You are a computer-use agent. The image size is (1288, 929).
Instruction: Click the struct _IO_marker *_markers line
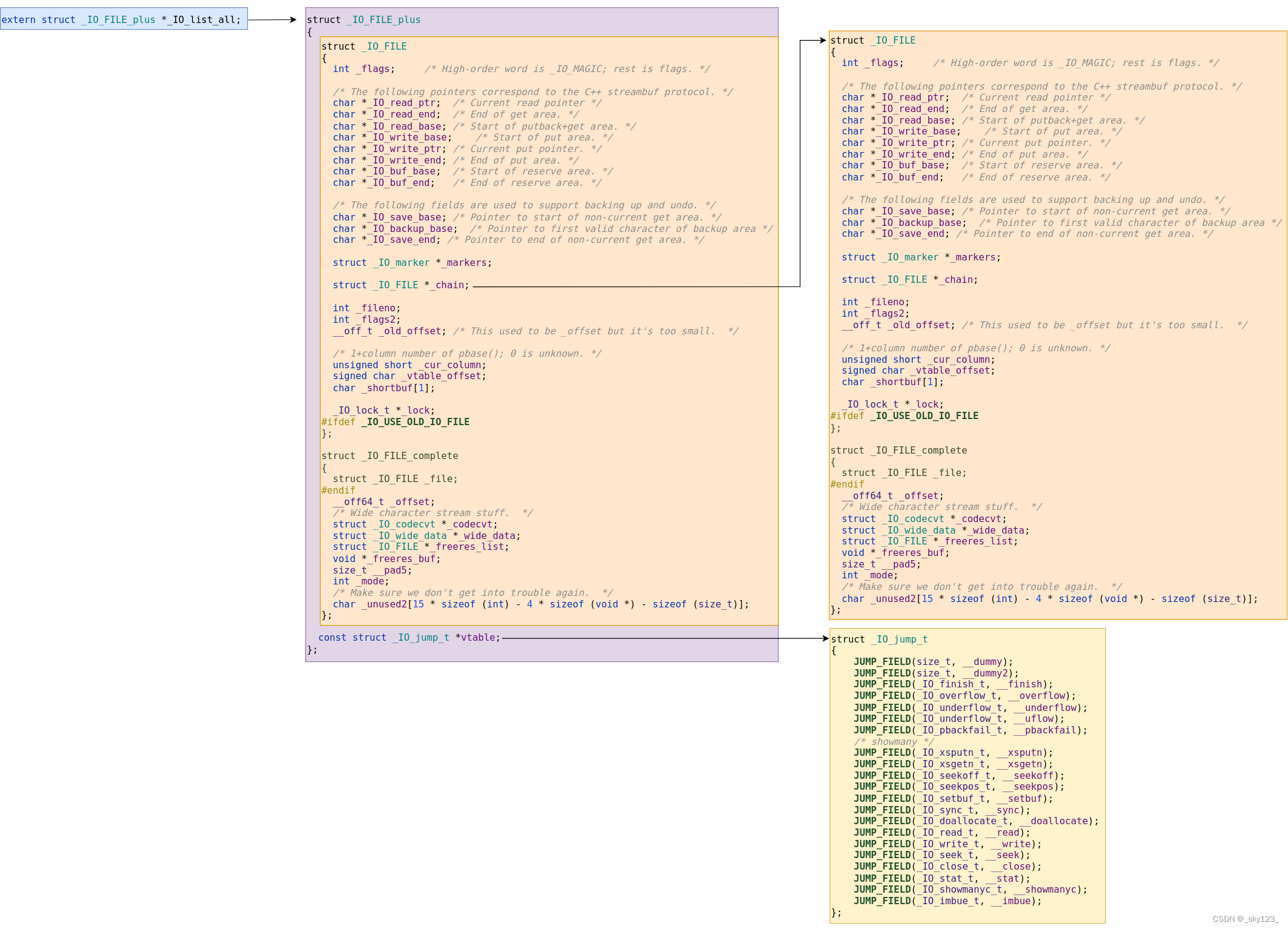(x=412, y=262)
